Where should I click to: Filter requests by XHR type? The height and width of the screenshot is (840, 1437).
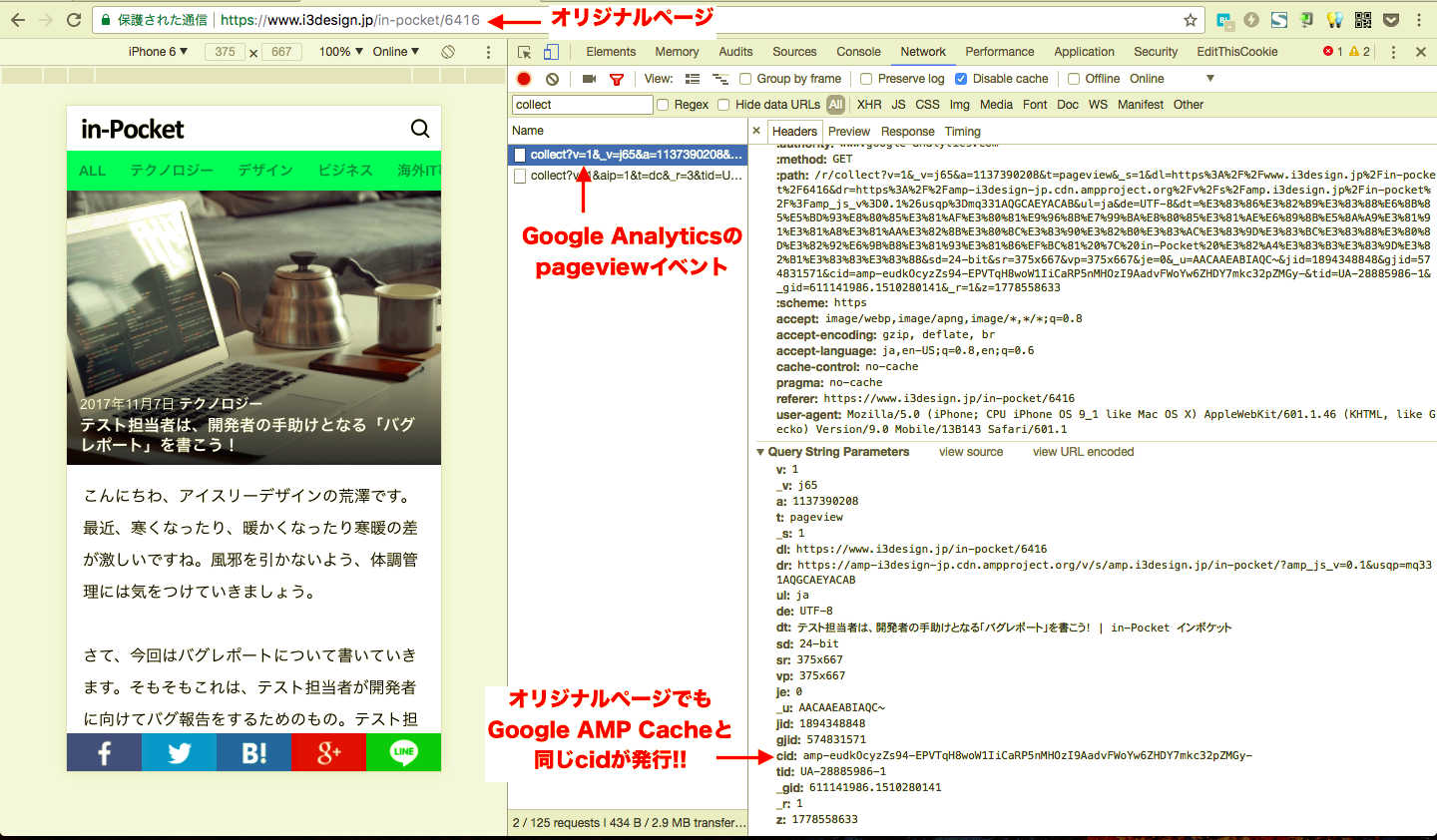click(869, 105)
